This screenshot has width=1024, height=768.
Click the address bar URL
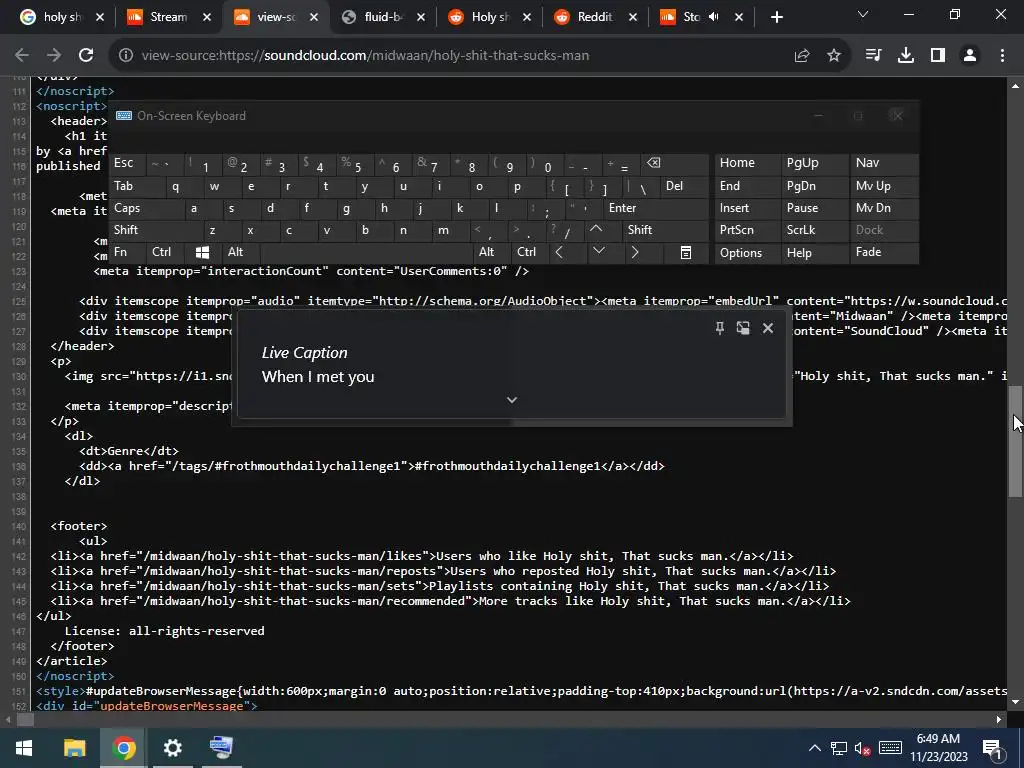[366, 56]
